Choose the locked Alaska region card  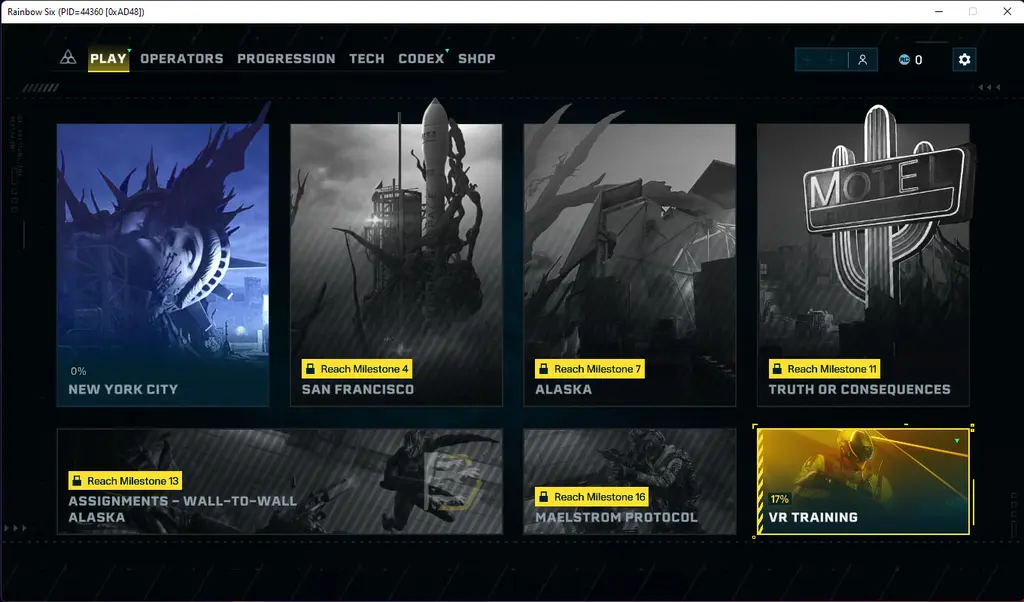630,265
